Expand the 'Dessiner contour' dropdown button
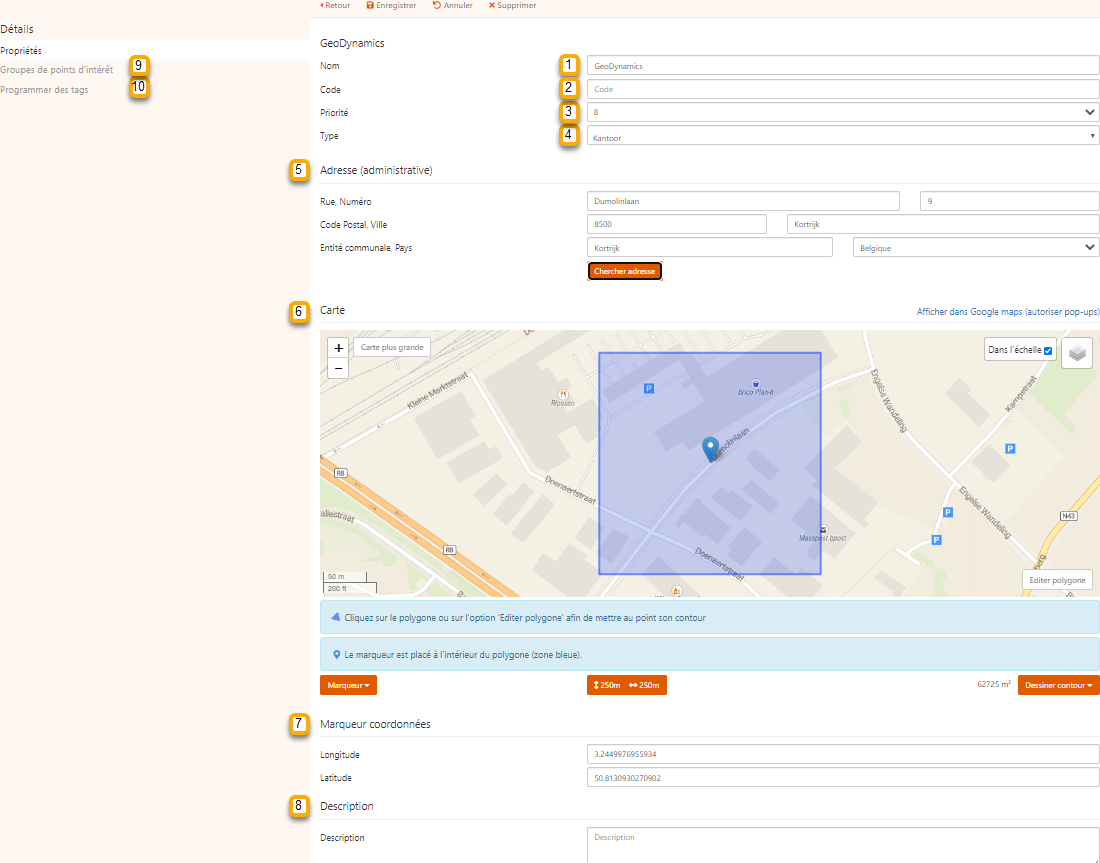Viewport: 1100px width, 863px height. coord(1058,685)
